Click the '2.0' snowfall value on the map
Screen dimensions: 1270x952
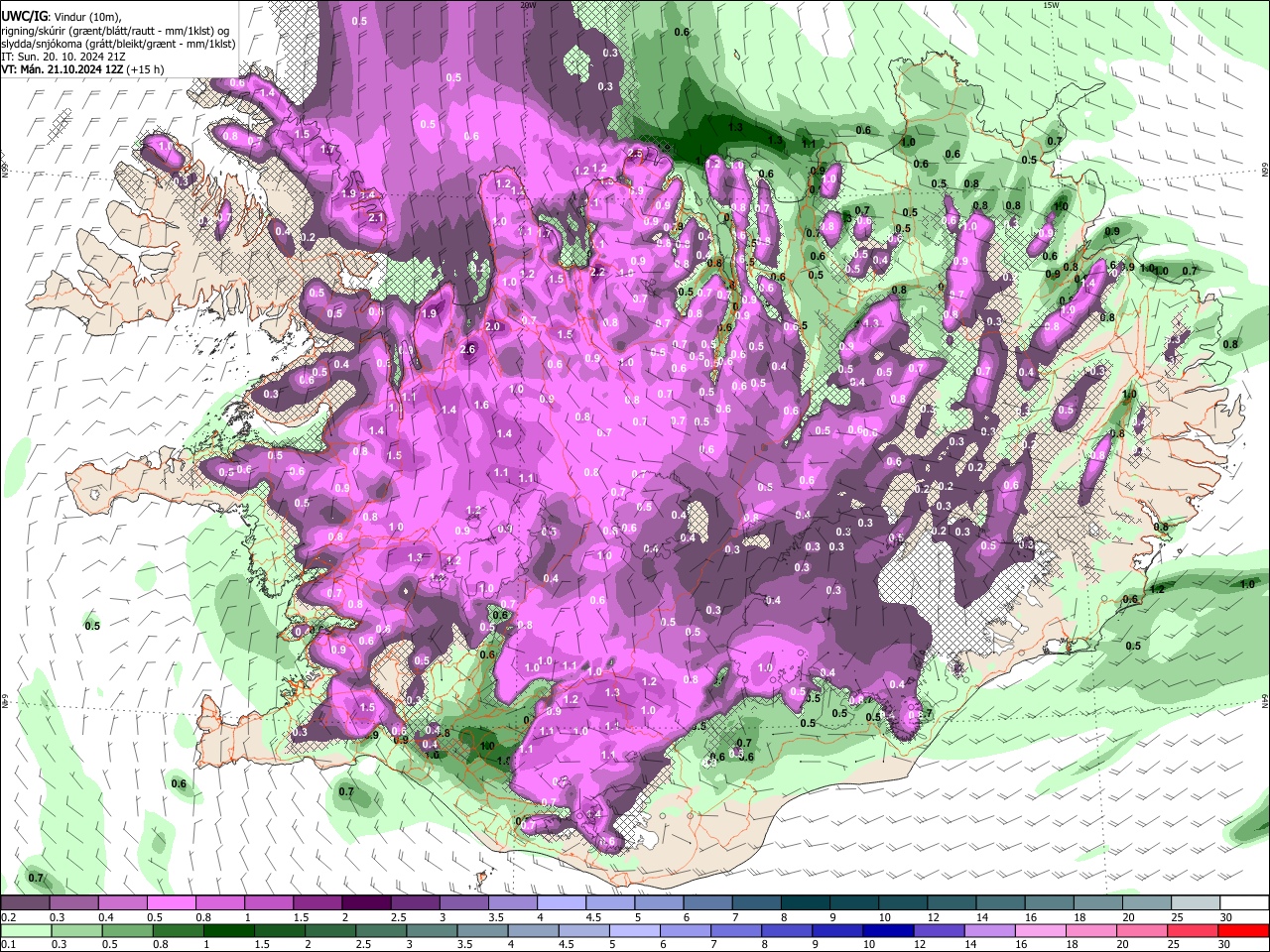(x=492, y=326)
